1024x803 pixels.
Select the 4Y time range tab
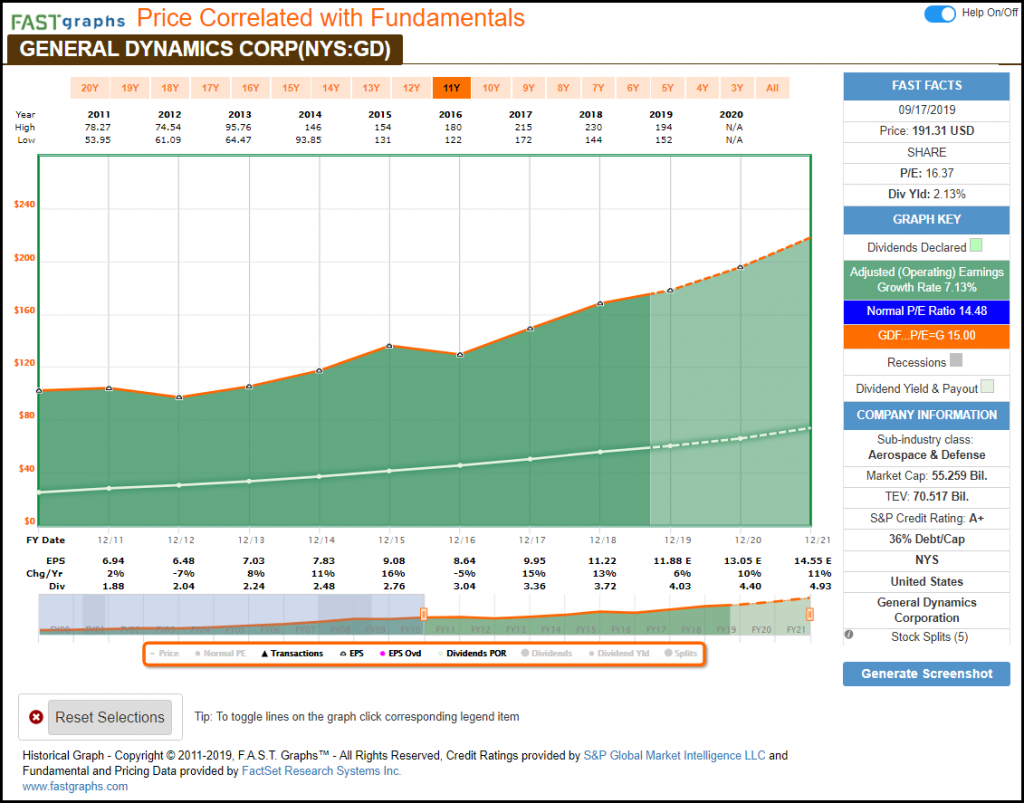tap(702, 88)
